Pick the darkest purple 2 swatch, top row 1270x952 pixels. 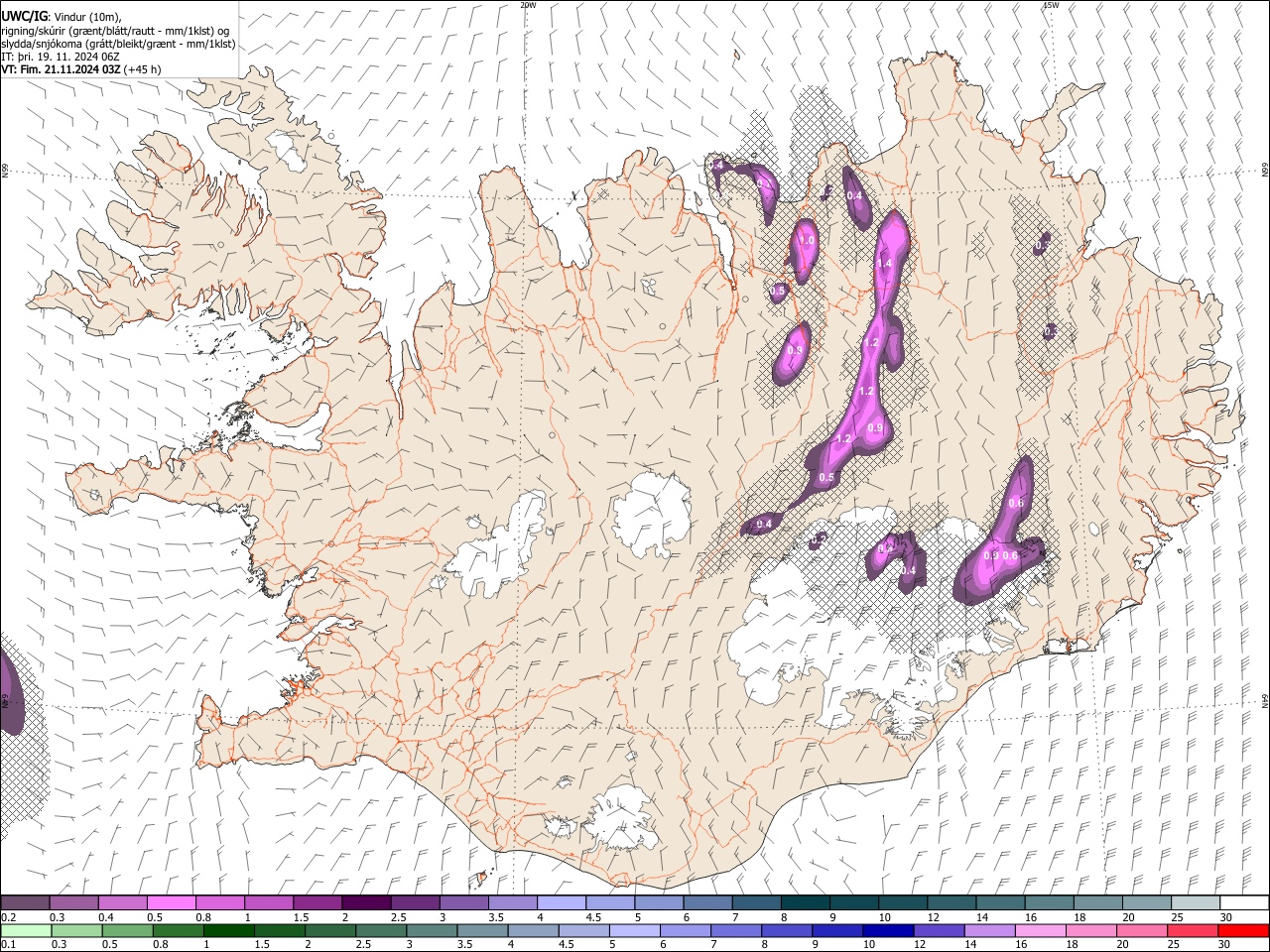click(366, 903)
